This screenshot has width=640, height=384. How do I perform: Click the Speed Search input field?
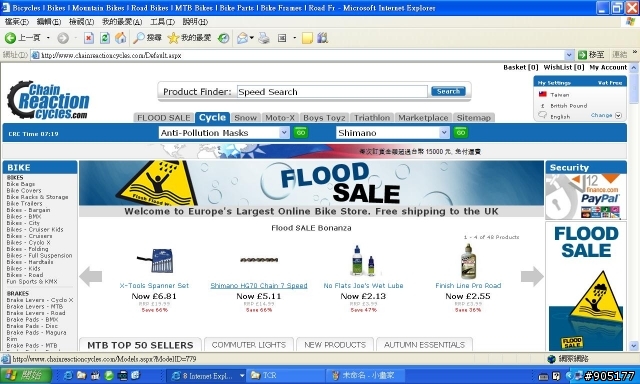tap(332, 92)
